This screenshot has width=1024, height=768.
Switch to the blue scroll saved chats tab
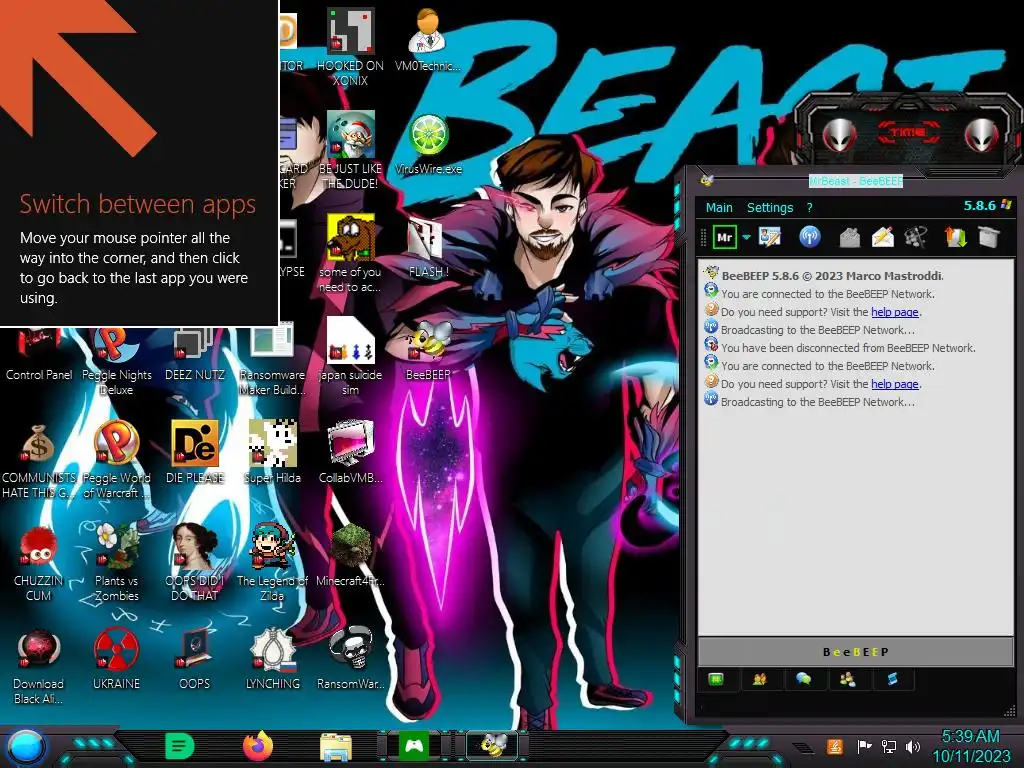[x=892, y=680]
